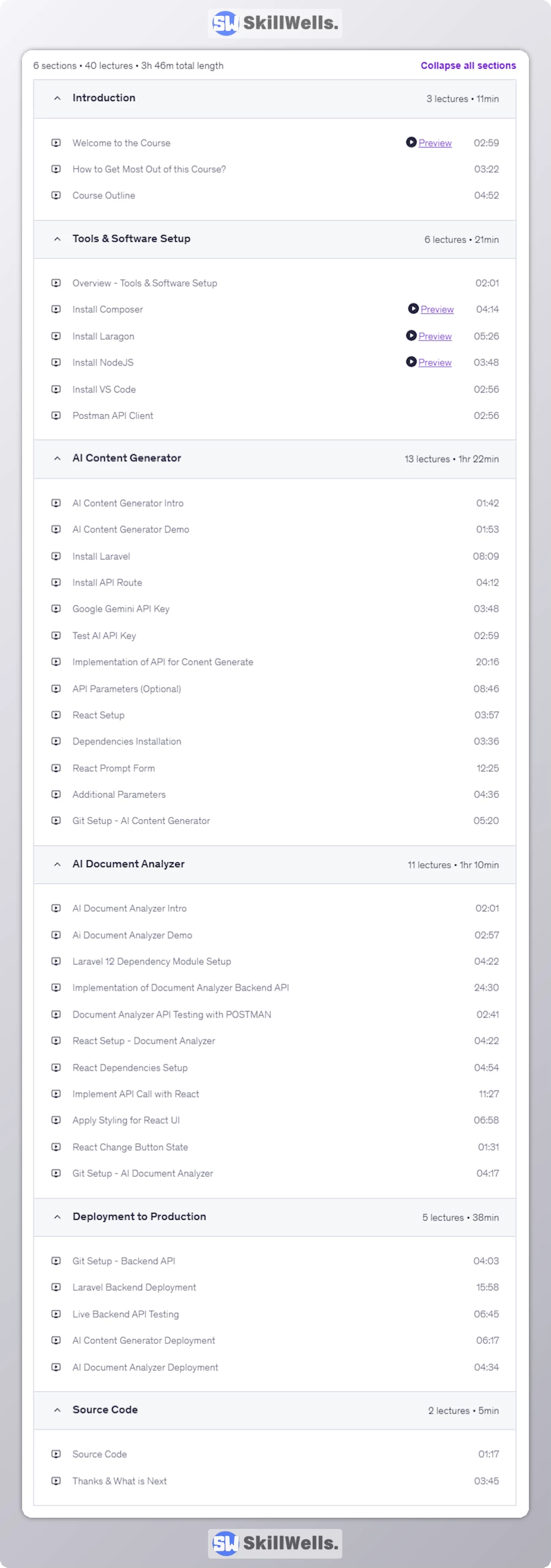
Task: Select the Course Outline lecture
Action: [104, 195]
